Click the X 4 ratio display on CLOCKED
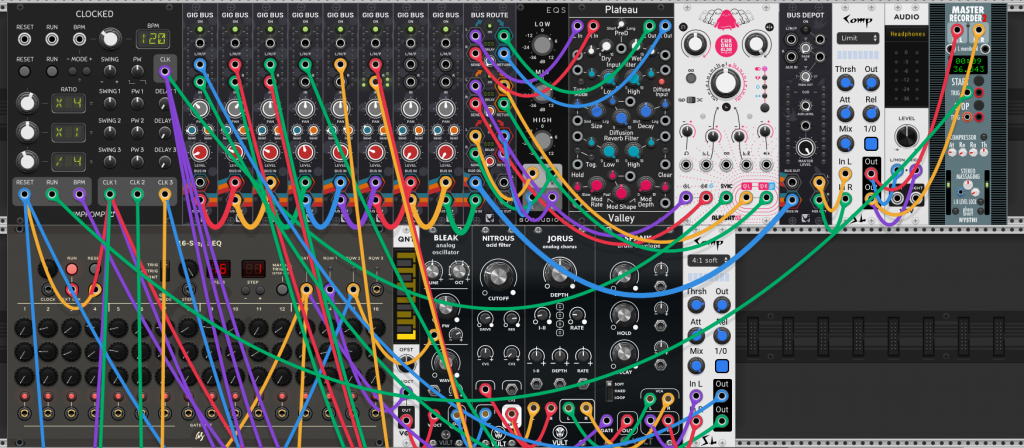This screenshot has height=448, width=1024. click(68, 103)
